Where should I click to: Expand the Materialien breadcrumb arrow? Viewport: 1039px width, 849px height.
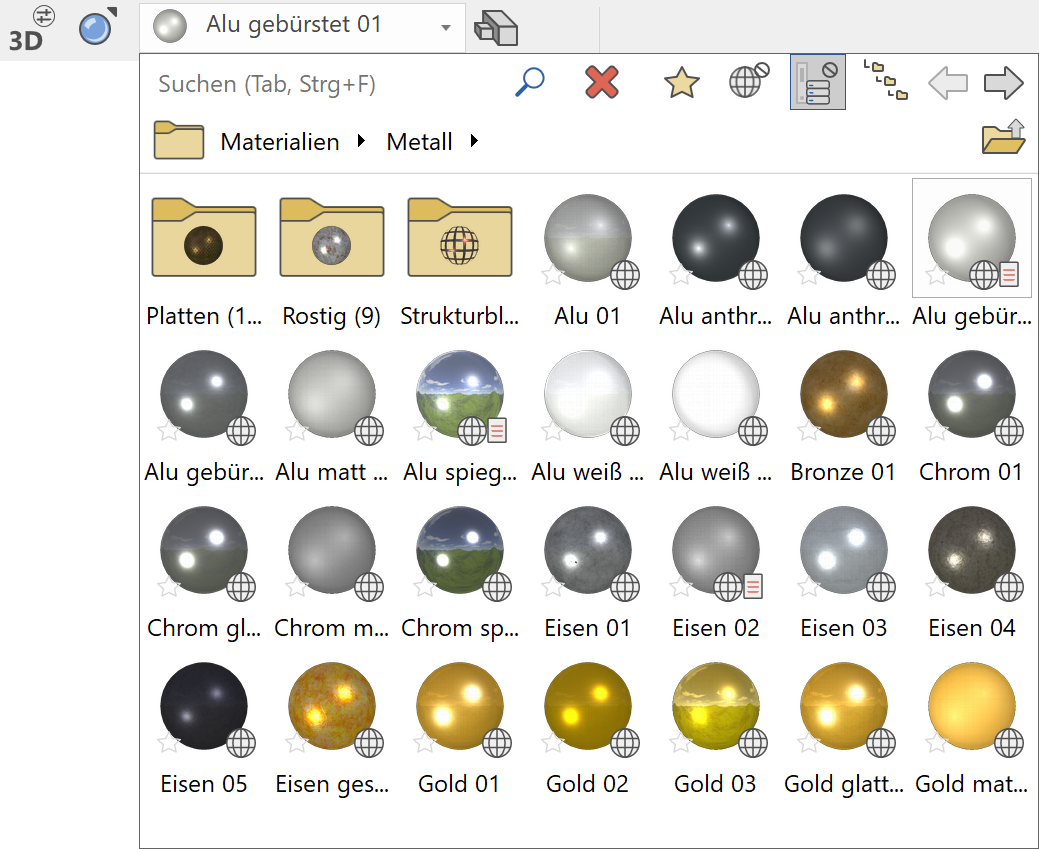[x=359, y=142]
